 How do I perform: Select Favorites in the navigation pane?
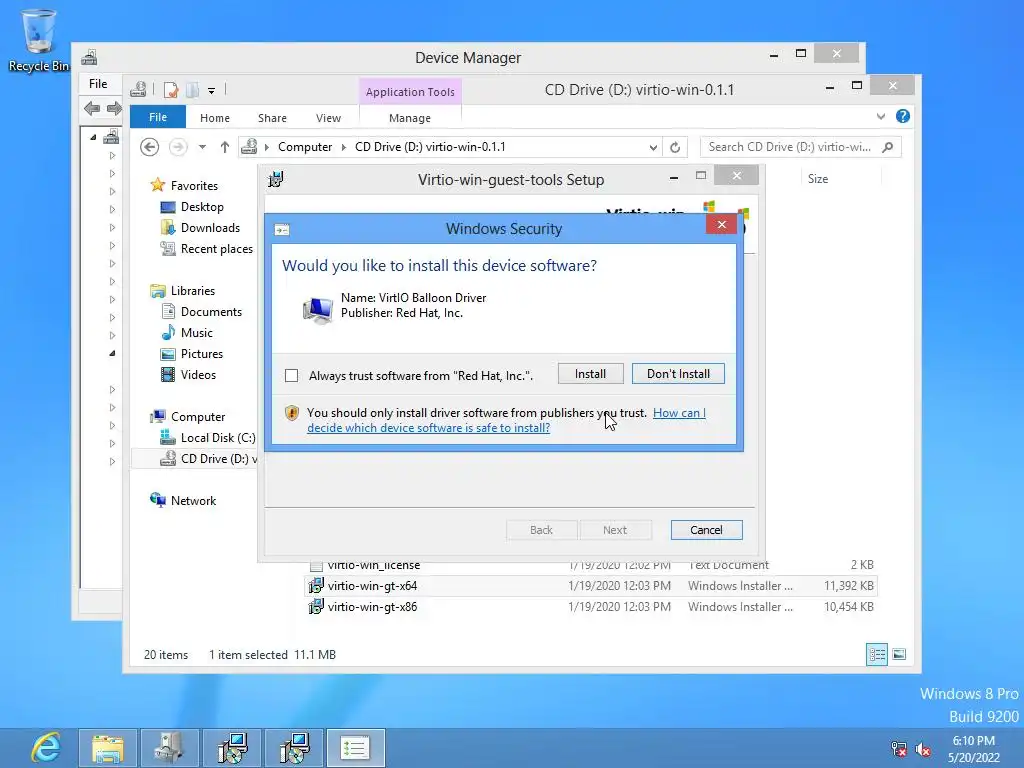[x=194, y=185]
